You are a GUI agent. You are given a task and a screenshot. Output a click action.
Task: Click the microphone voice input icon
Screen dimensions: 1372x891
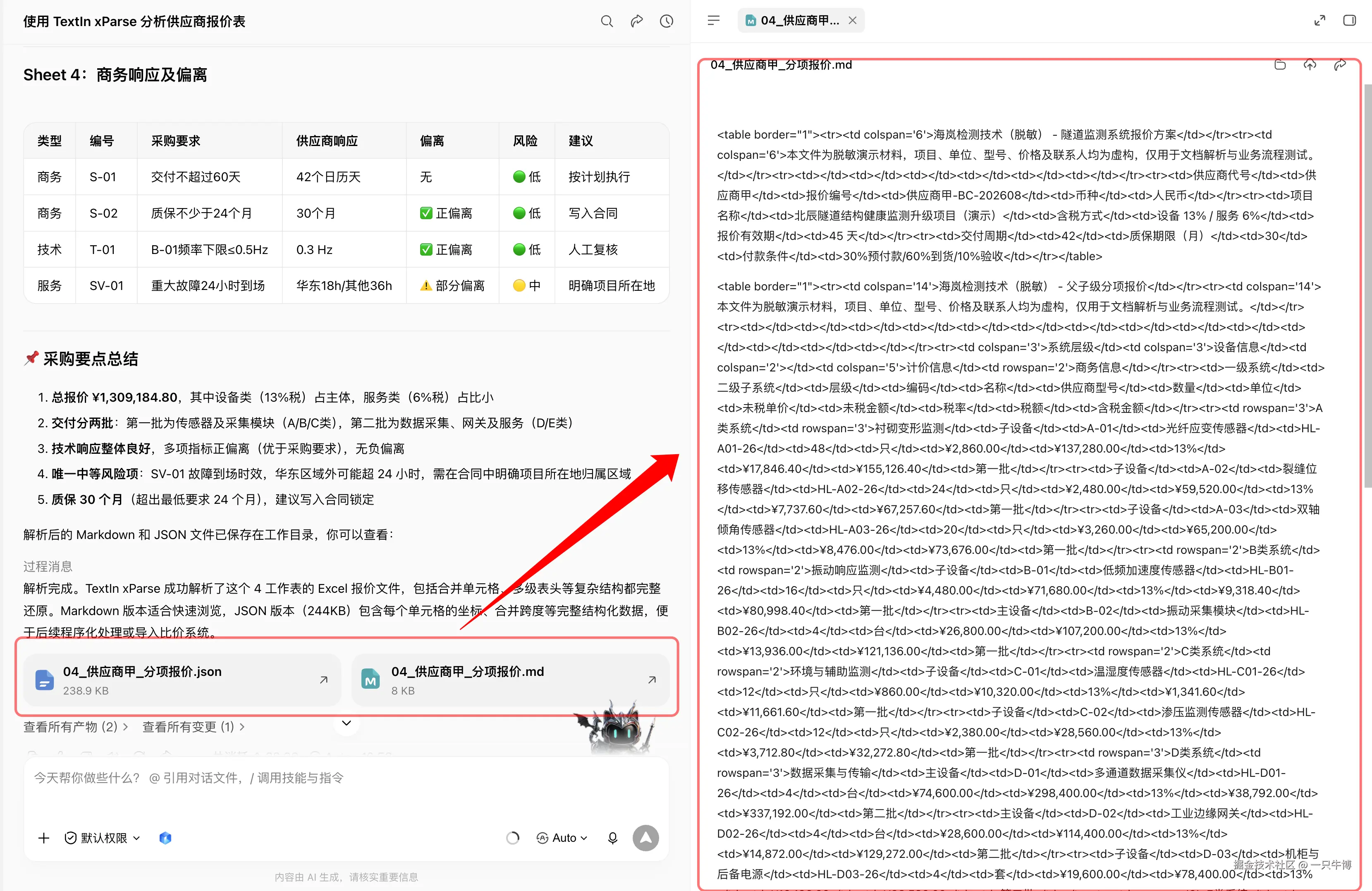(x=613, y=838)
